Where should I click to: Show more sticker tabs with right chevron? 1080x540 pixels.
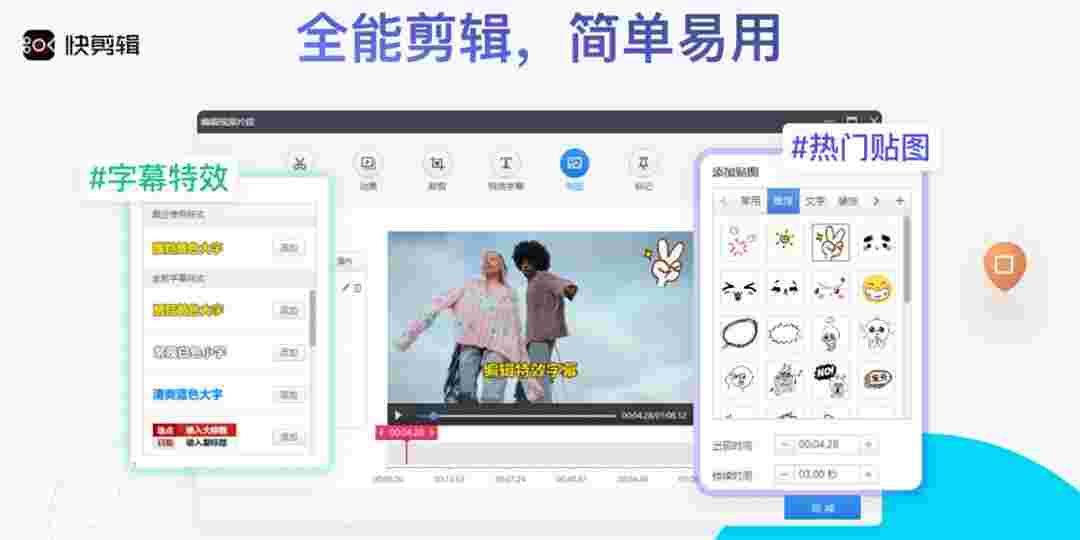point(876,201)
